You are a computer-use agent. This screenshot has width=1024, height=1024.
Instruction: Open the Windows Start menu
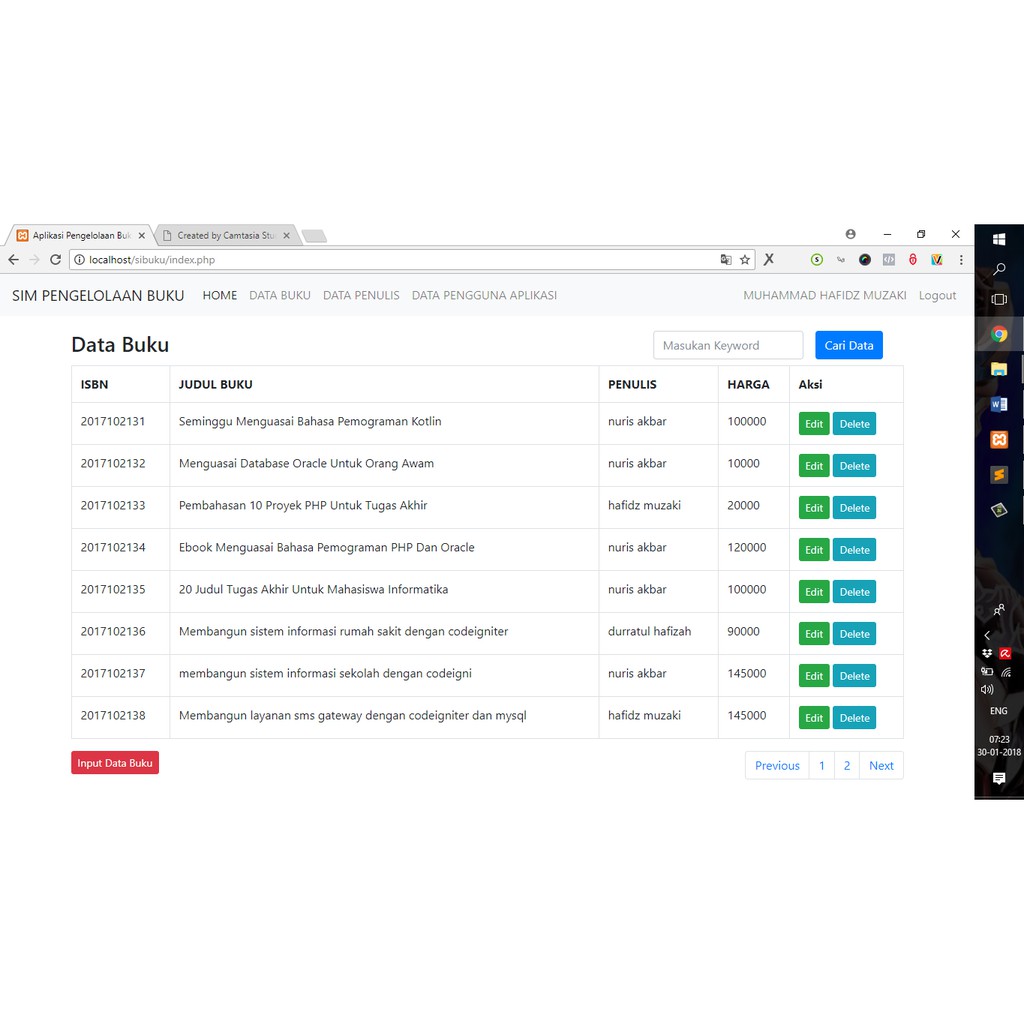click(x=999, y=239)
